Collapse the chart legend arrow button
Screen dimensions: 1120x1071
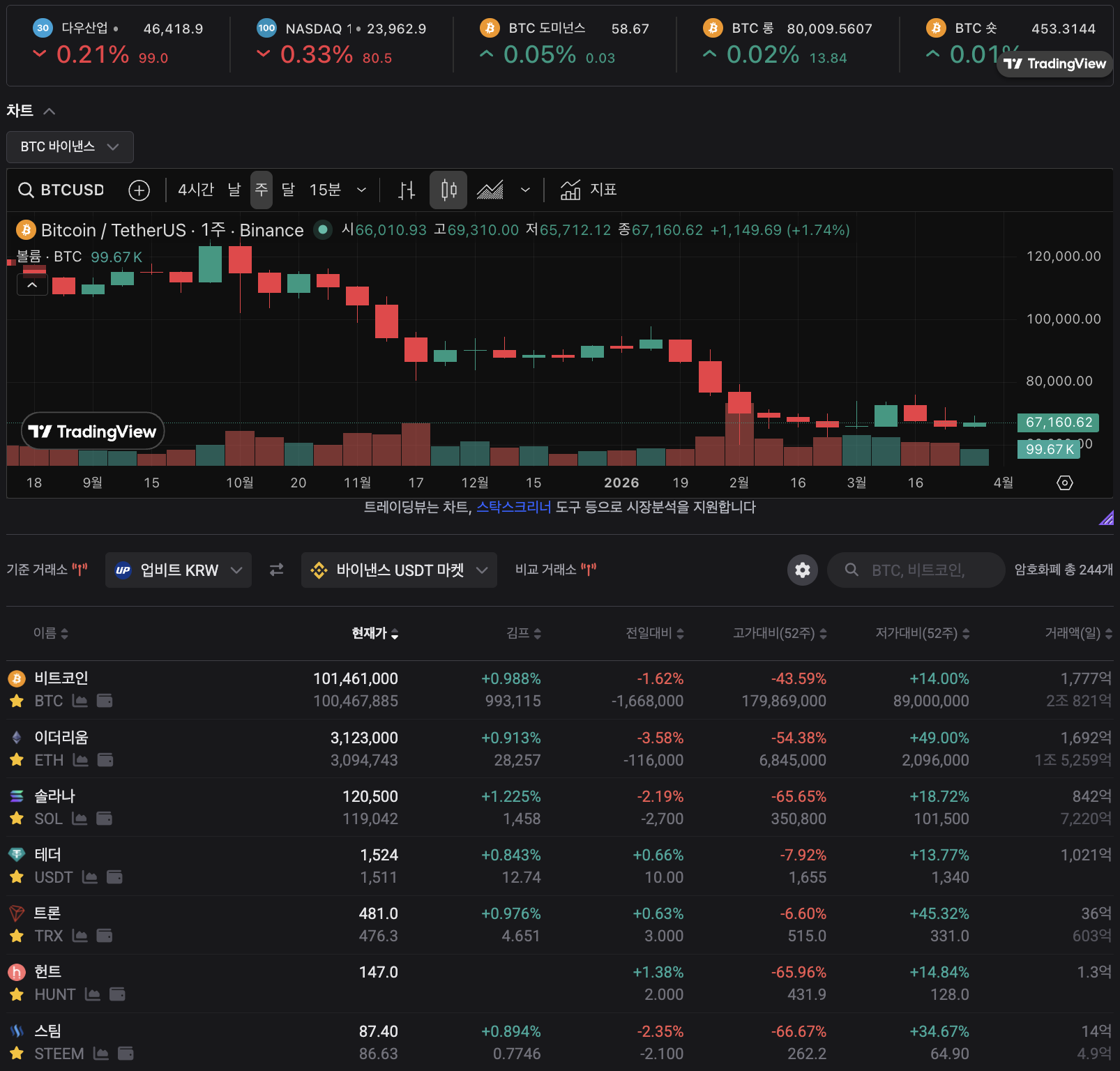tap(32, 284)
